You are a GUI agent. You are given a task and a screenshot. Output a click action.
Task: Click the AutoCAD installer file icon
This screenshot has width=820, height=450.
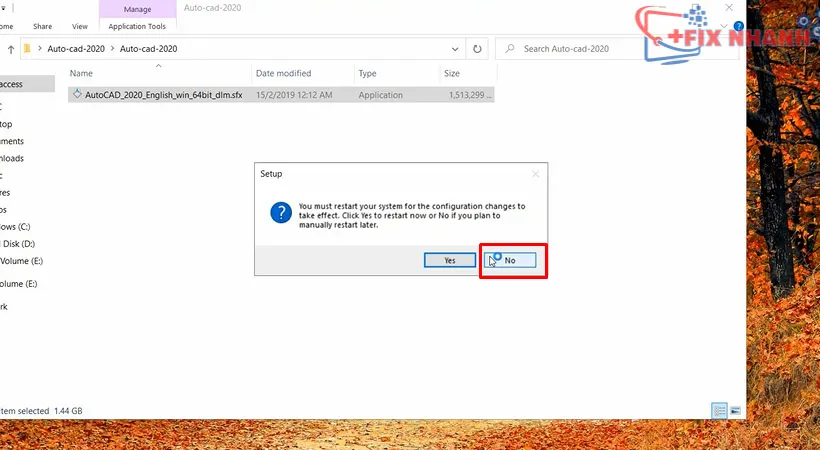click(x=77, y=95)
